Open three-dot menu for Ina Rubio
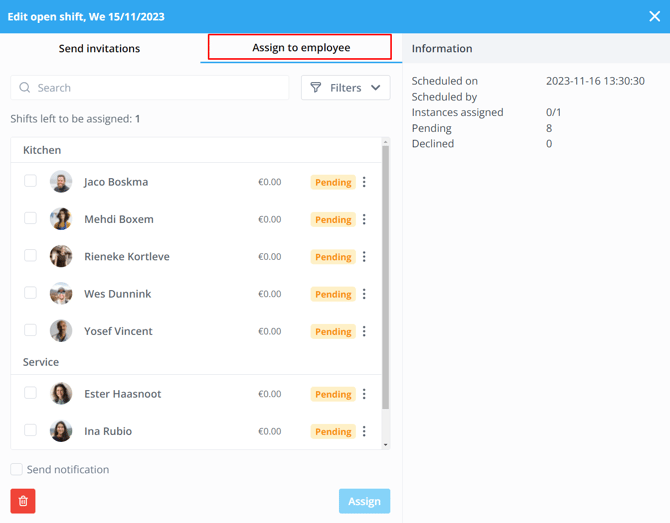The width and height of the screenshot is (670, 523). click(364, 431)
